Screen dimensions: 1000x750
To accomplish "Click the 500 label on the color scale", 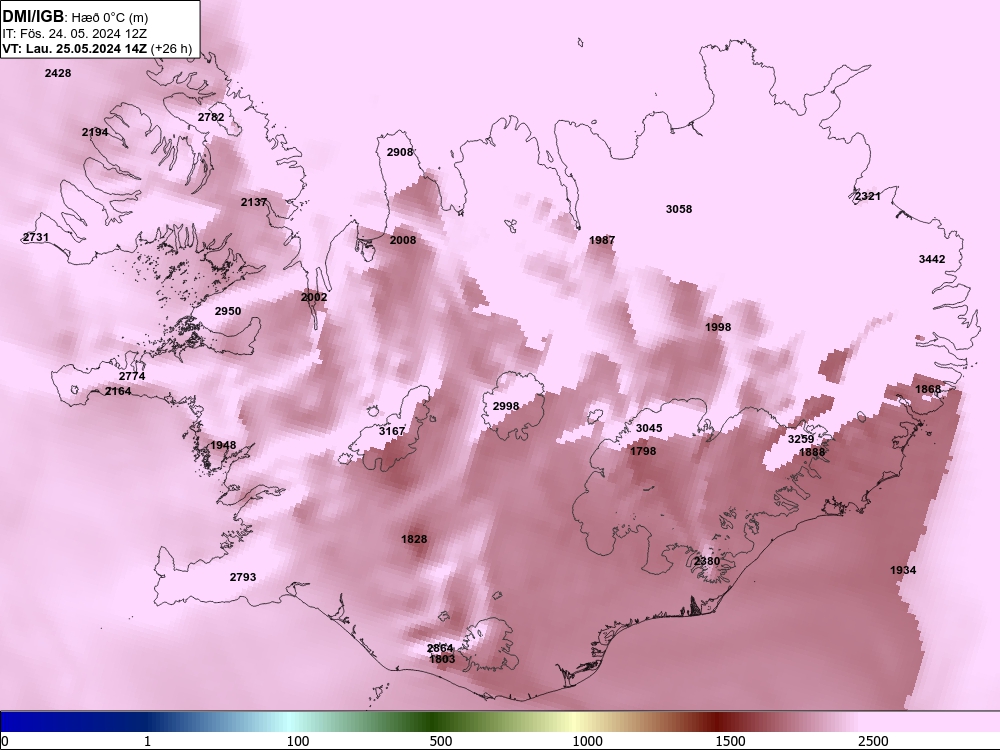I will coord(441,741).
